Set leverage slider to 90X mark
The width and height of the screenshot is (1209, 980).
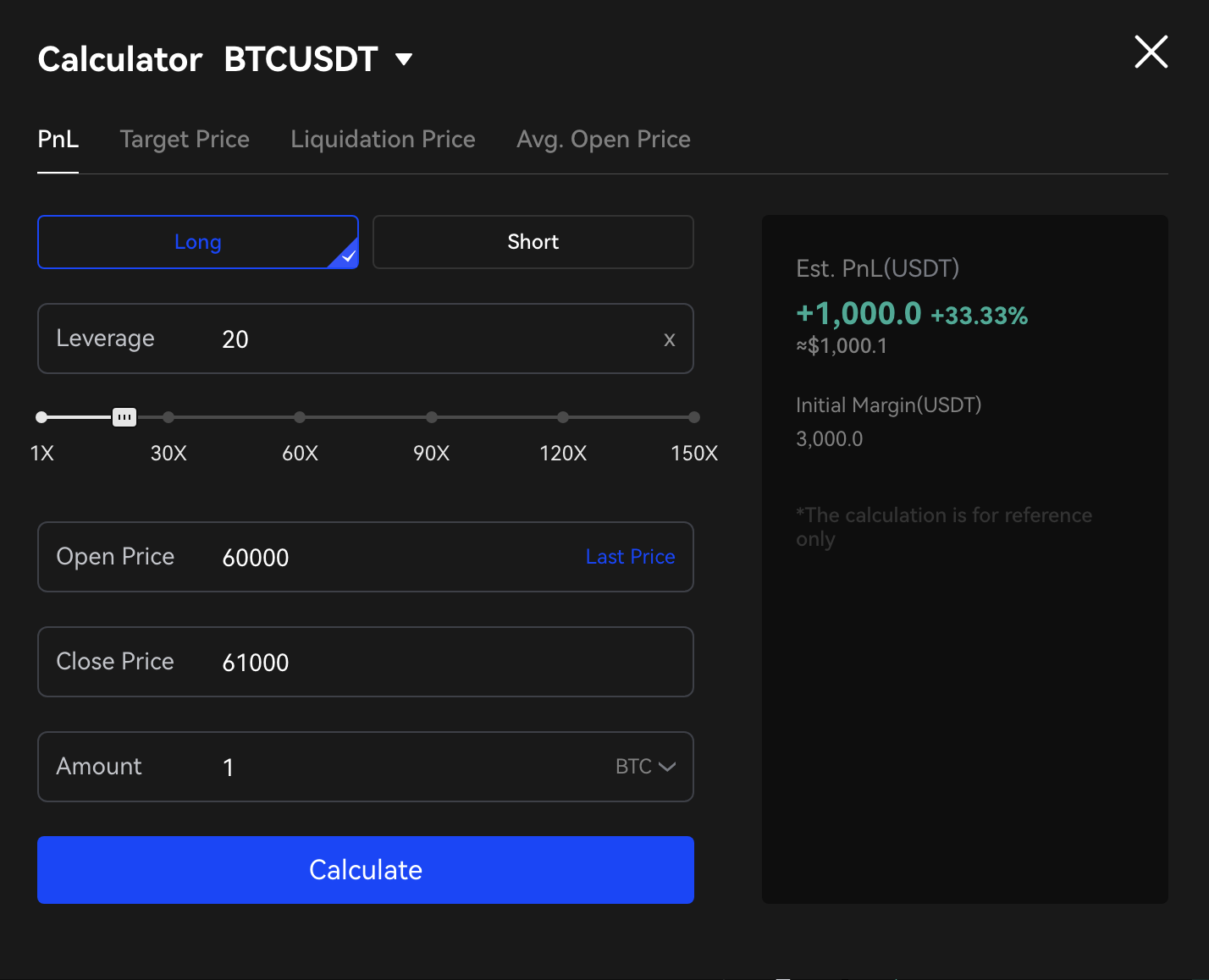pyautogui.click(x=432, y=417)
